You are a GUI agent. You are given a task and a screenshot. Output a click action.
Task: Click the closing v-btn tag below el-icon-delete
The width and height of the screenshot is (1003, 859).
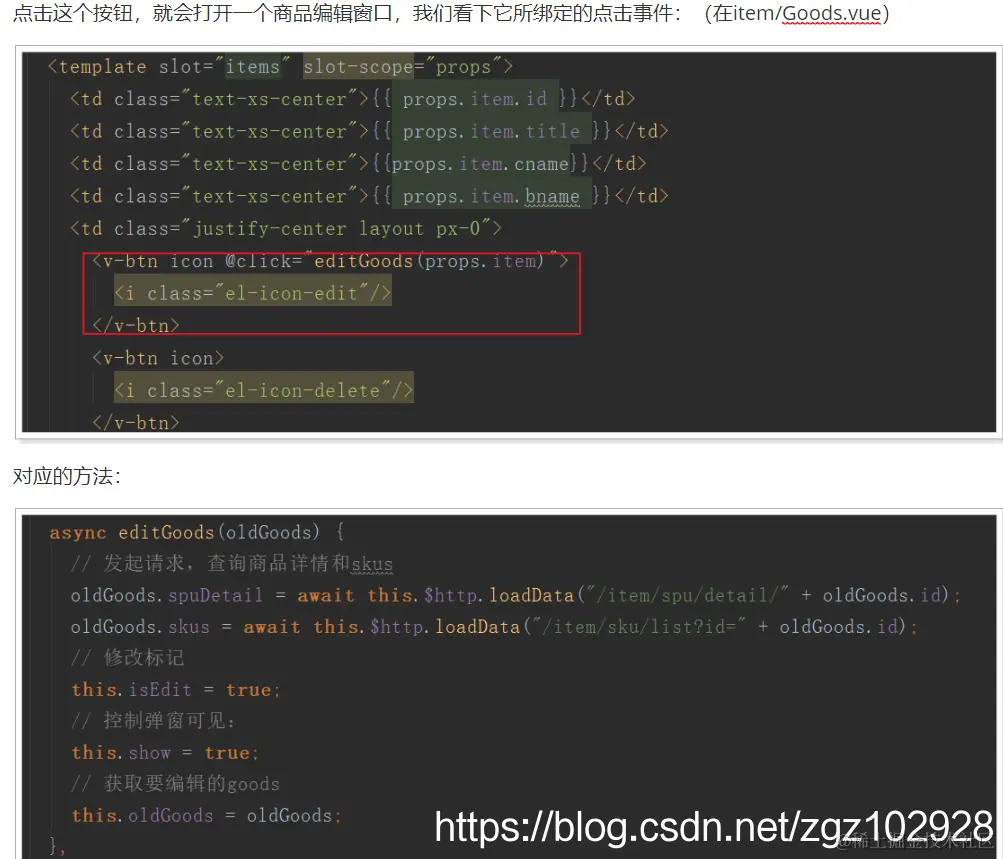point(136,423)
